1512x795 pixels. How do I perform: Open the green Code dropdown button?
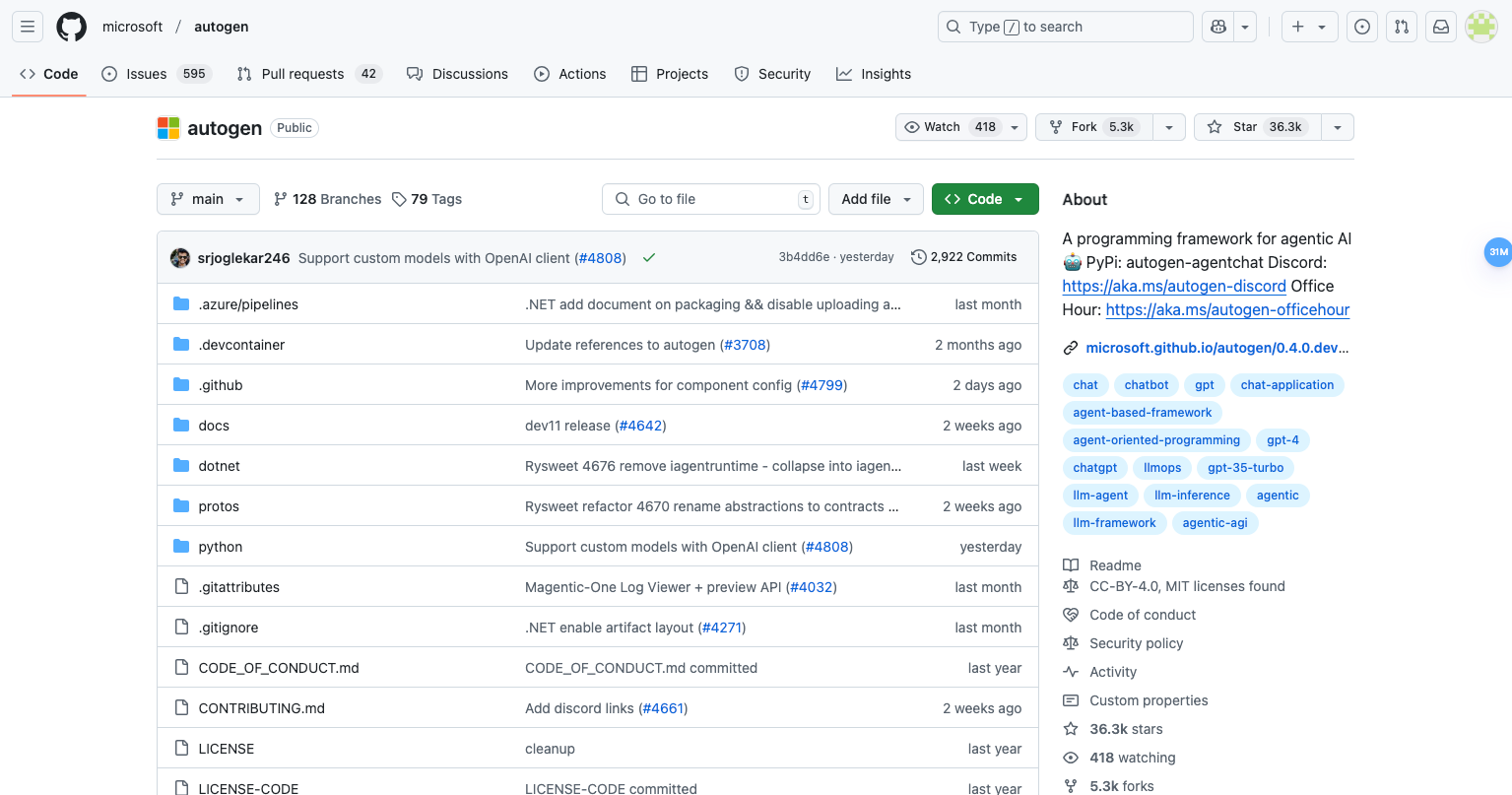985,199
